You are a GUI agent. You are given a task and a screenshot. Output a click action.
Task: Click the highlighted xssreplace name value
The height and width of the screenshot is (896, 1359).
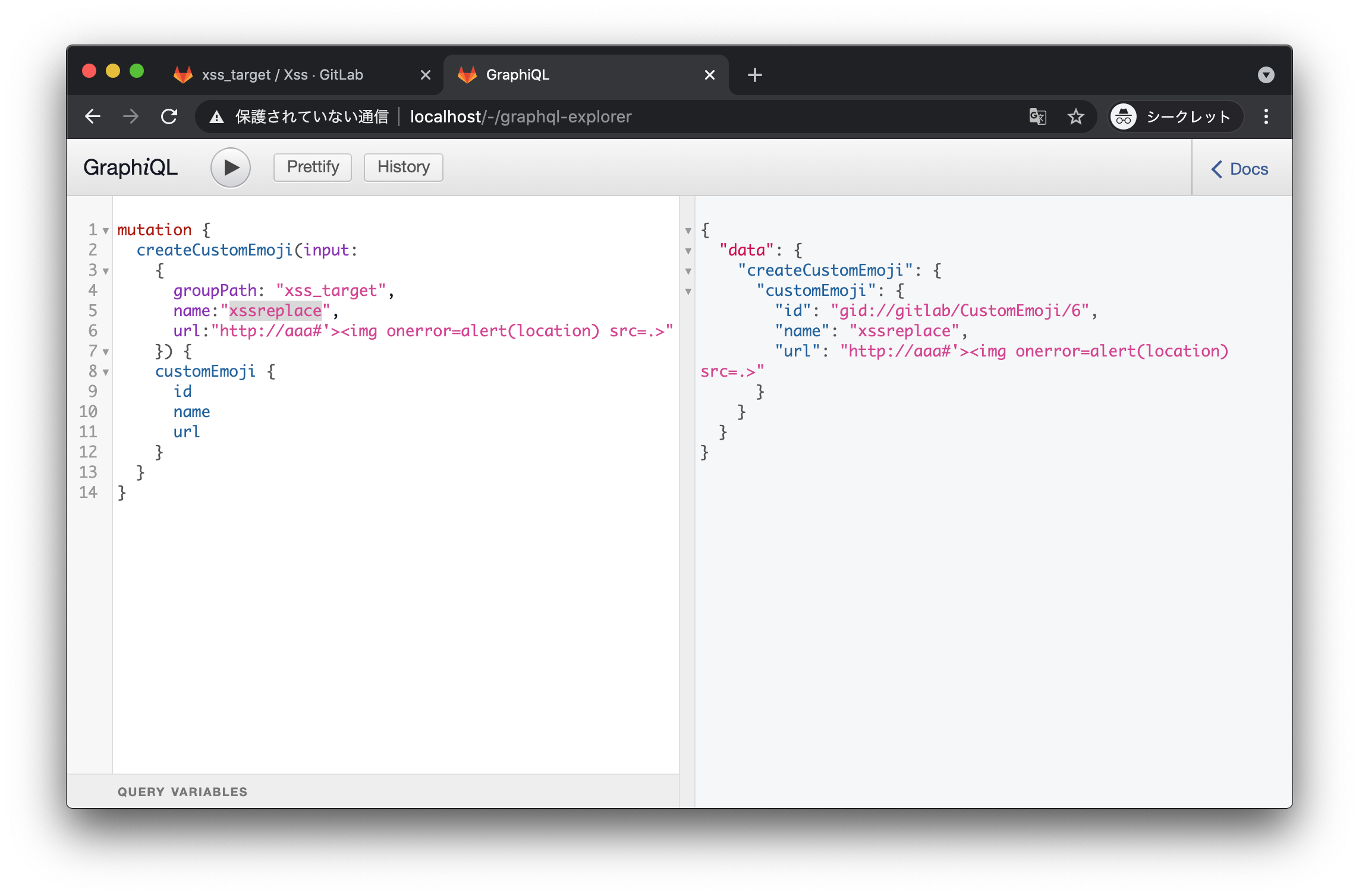275,311
